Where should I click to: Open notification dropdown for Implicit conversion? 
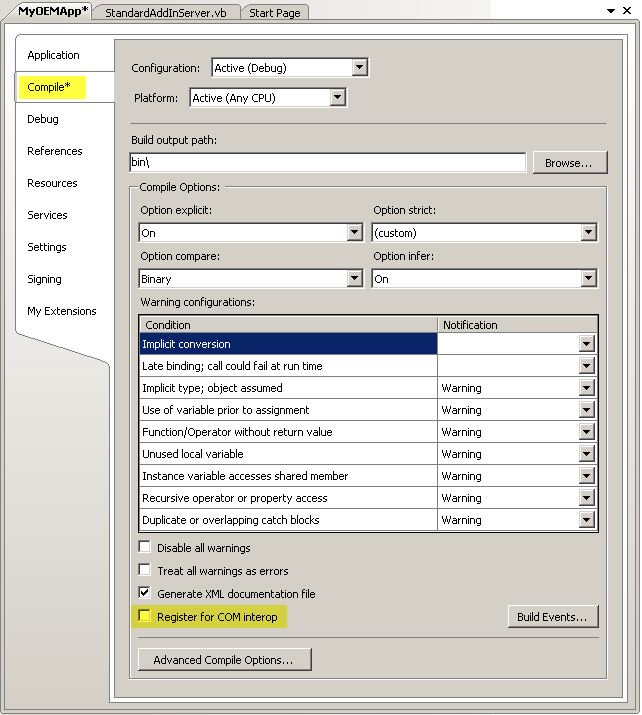587,344
